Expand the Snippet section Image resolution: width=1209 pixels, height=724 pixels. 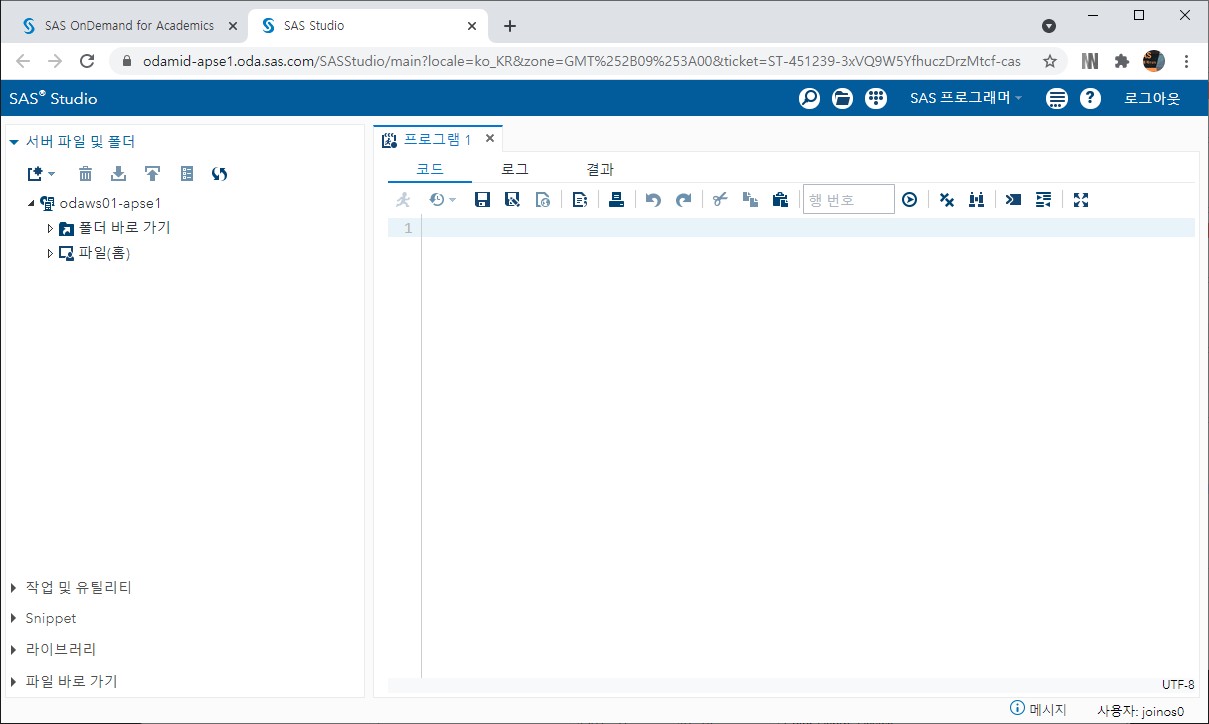point(14,619)
